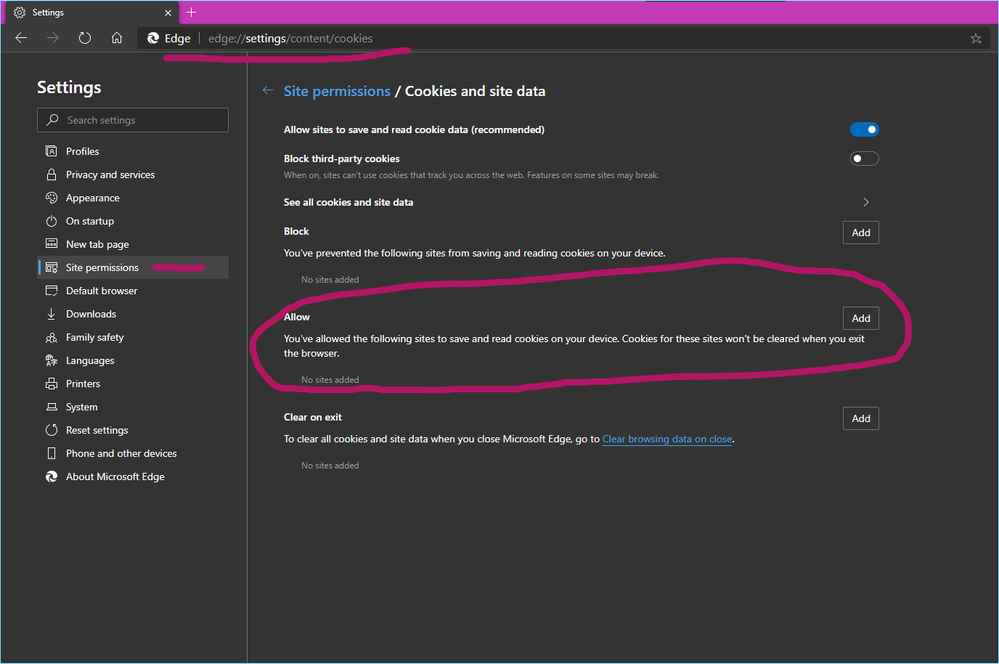
Task: Select Site permissions in sidebar
Action: click(133, 268)
